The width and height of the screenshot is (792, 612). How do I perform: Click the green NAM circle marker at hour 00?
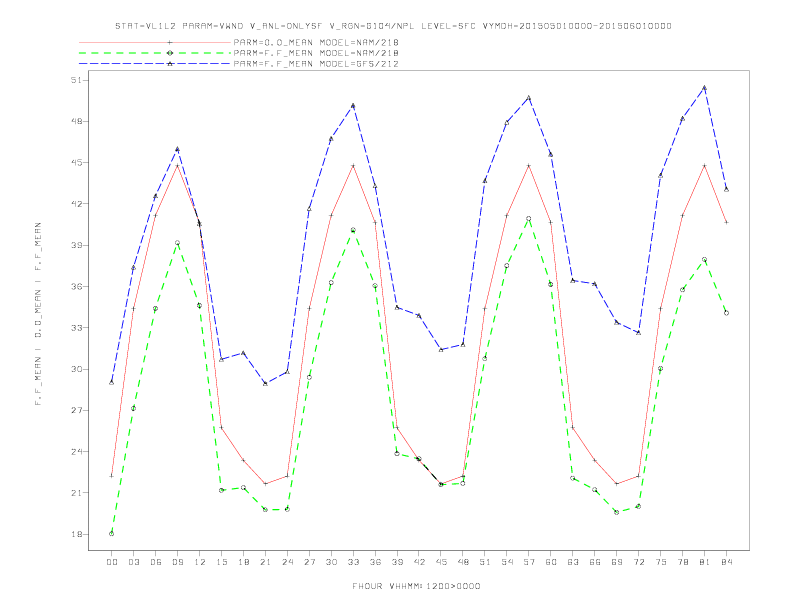tap(112, 534)
